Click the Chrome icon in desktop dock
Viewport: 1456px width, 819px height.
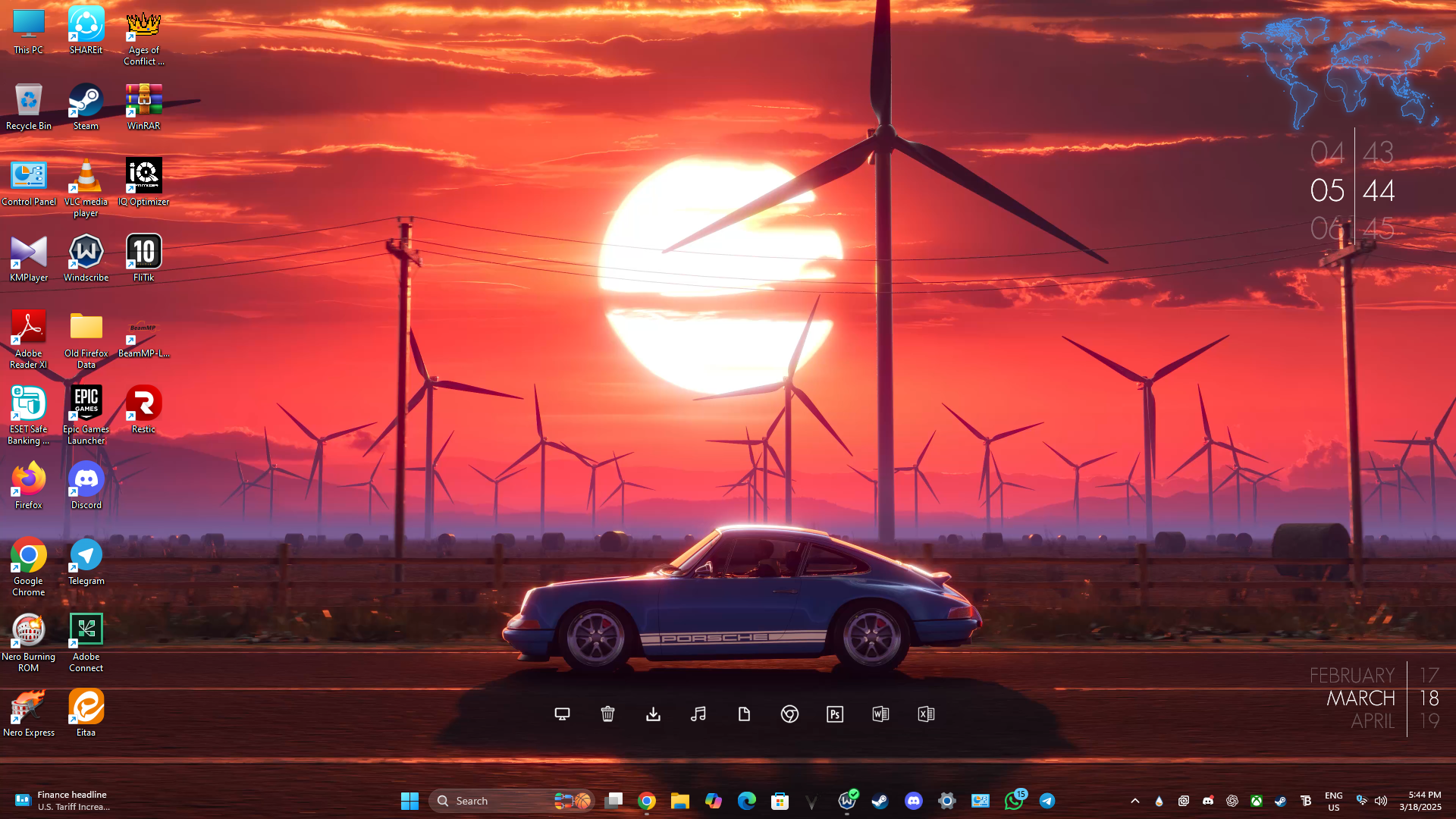click(x=789, y=714)
